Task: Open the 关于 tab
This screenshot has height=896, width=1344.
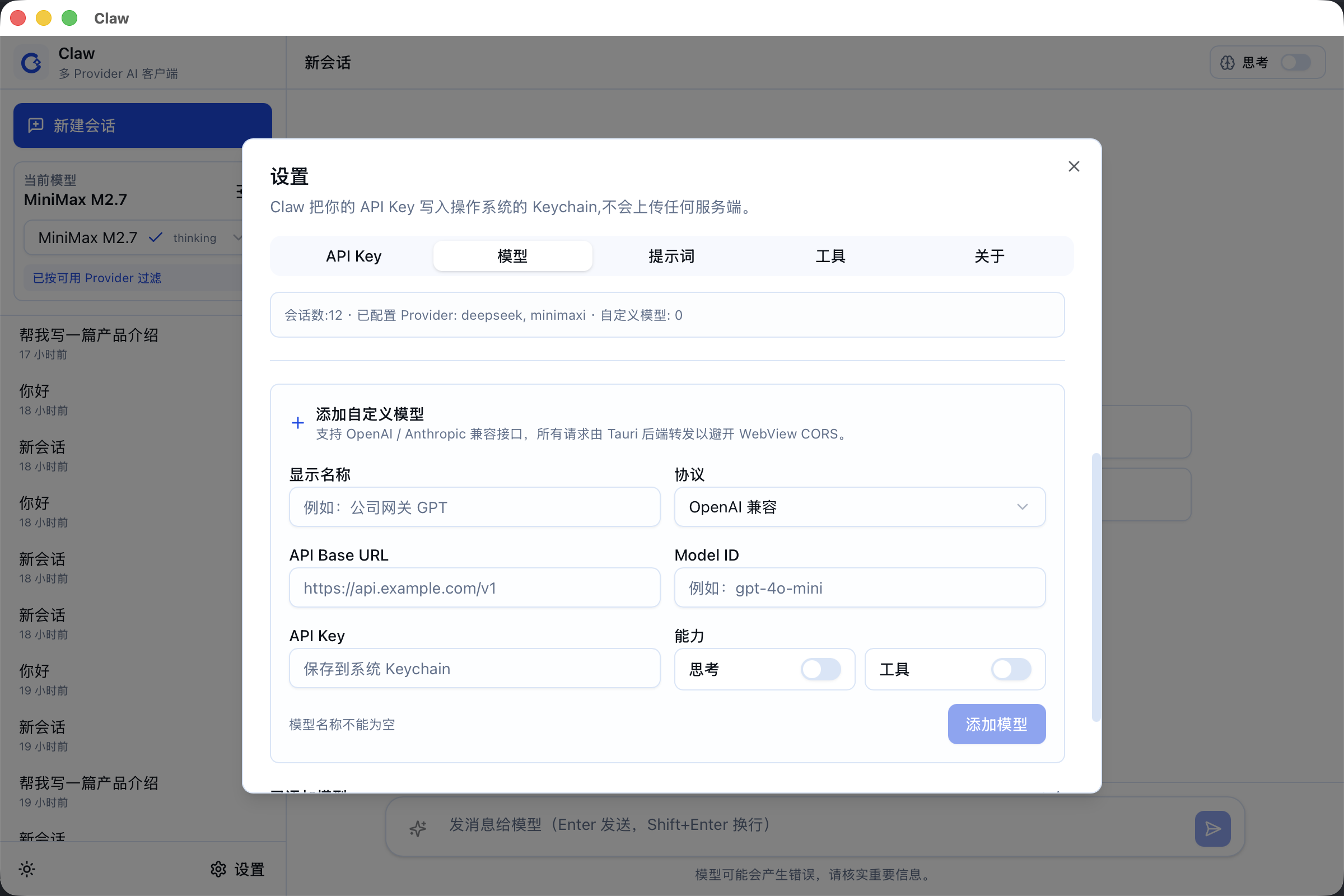Action: pos(989,256)
